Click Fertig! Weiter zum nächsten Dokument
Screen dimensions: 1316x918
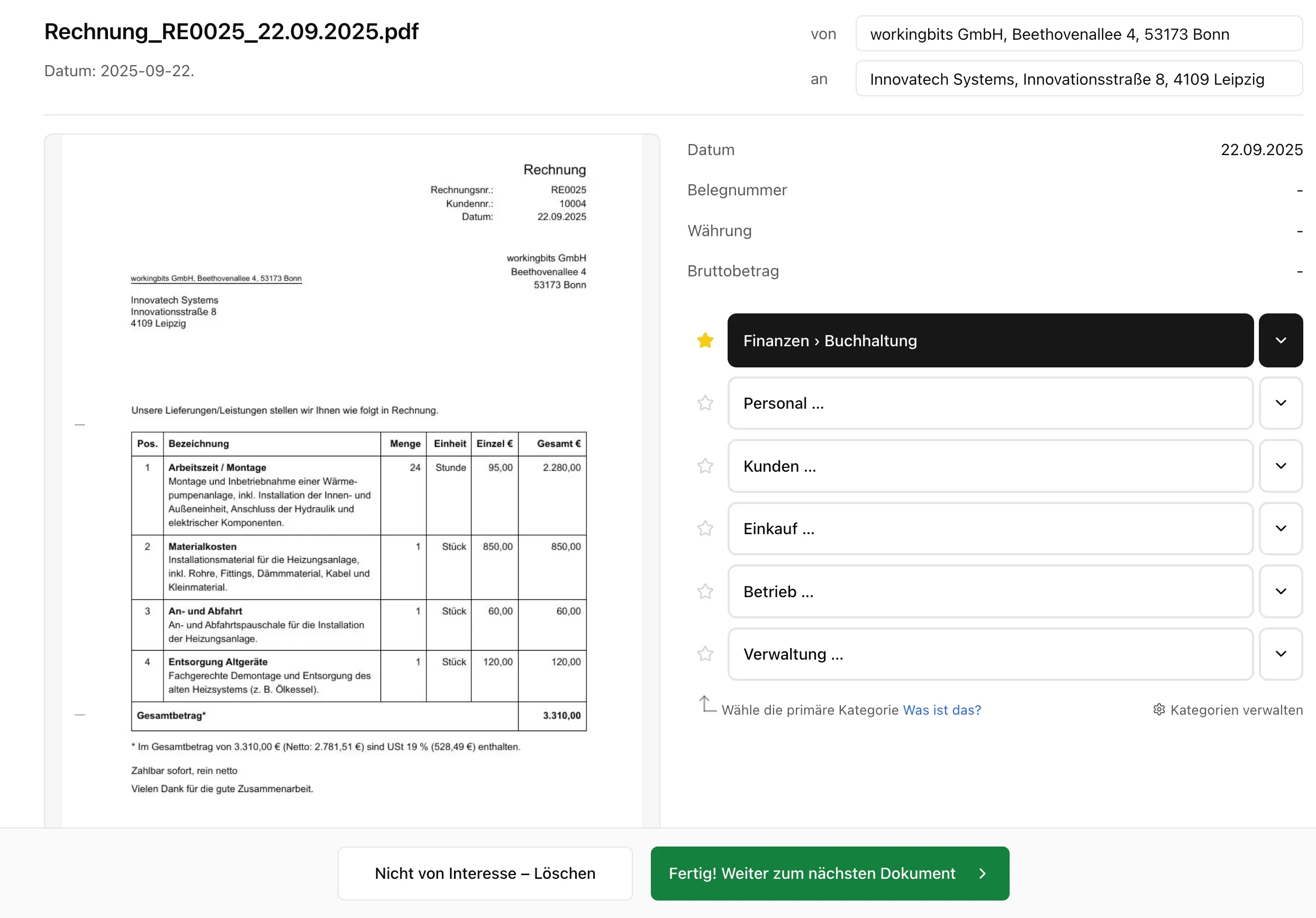[x=812, y=874]
